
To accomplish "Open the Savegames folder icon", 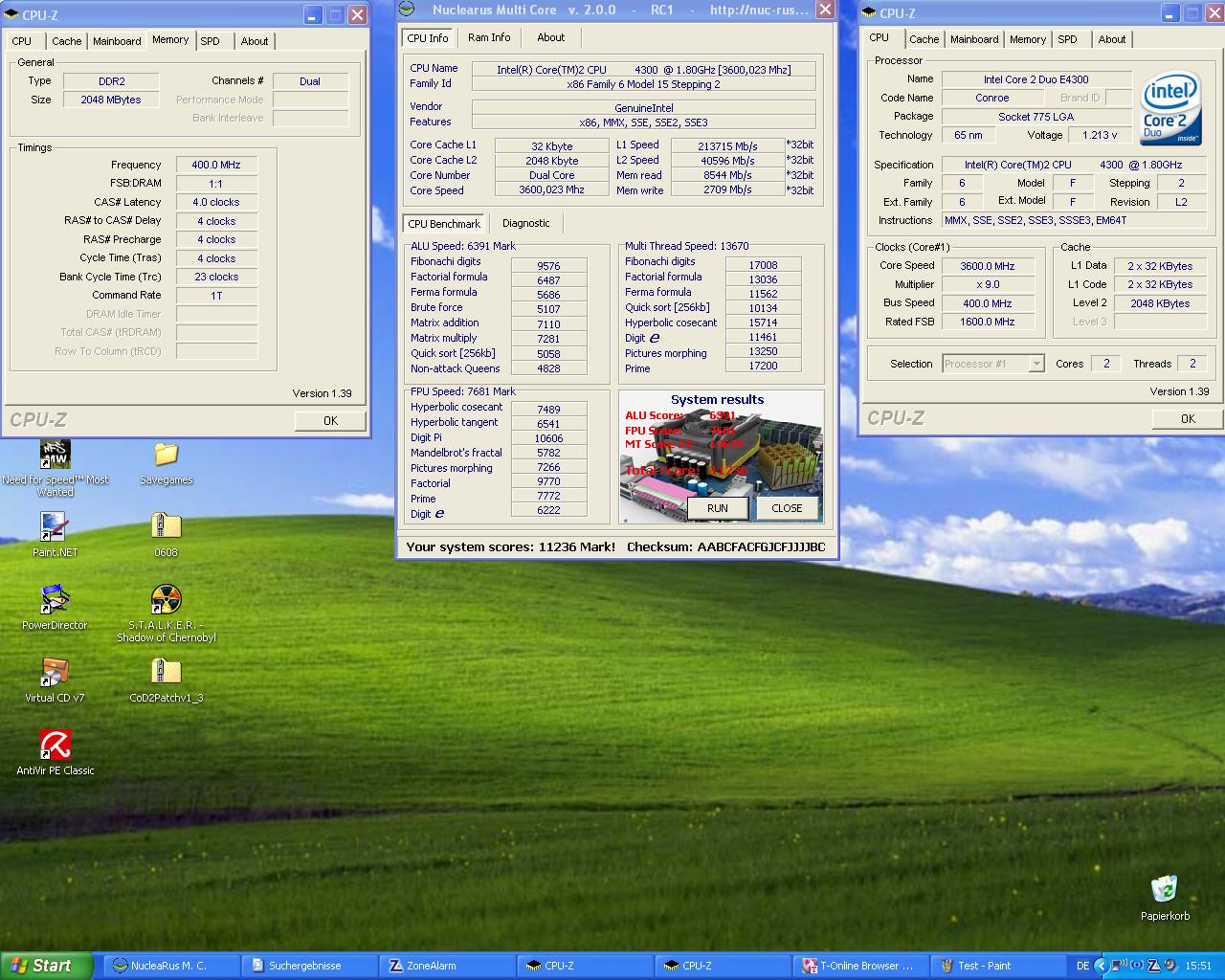I will point(166,455).
